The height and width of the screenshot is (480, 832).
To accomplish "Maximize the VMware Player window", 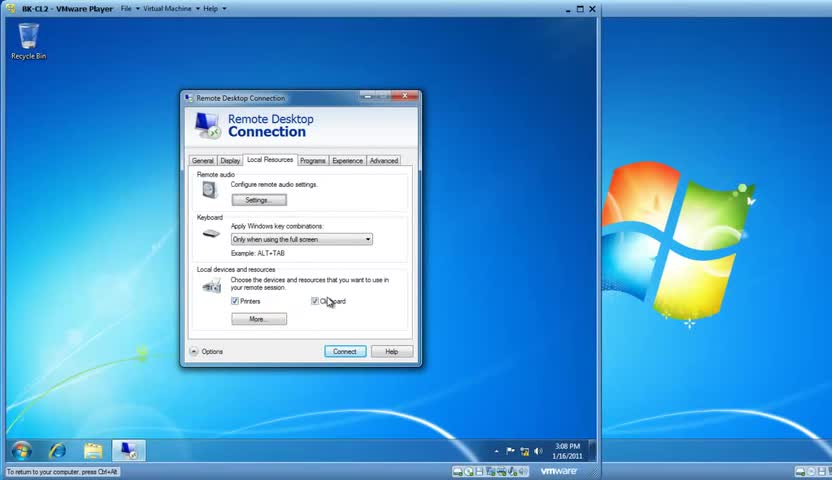I will pos(580,9).
